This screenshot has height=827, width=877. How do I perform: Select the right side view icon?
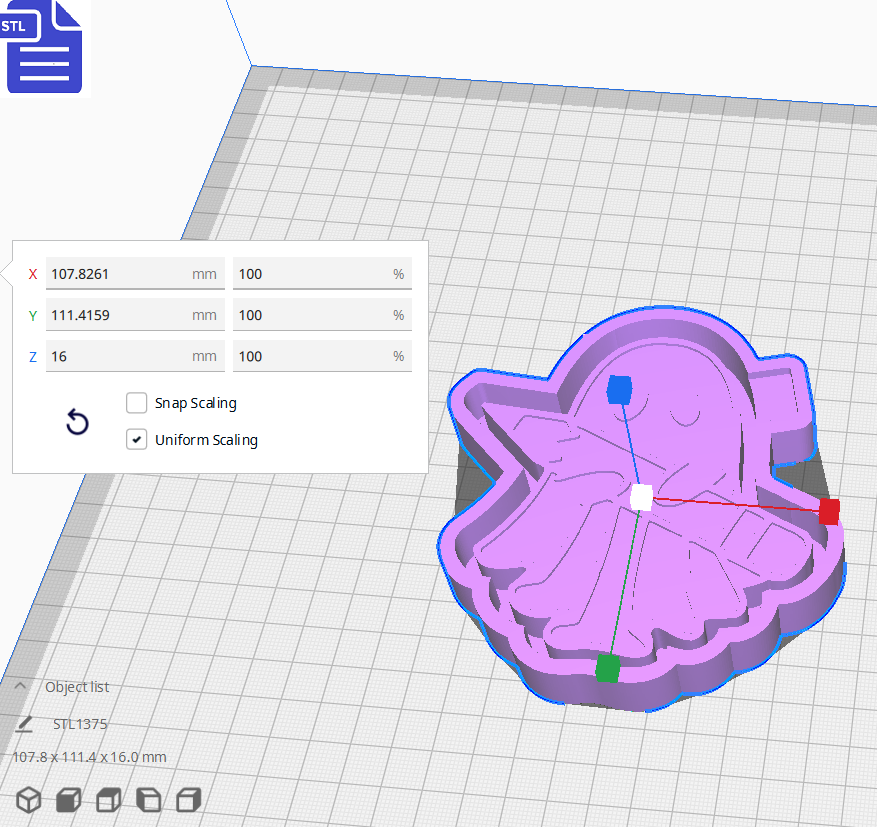pos(188,800)
